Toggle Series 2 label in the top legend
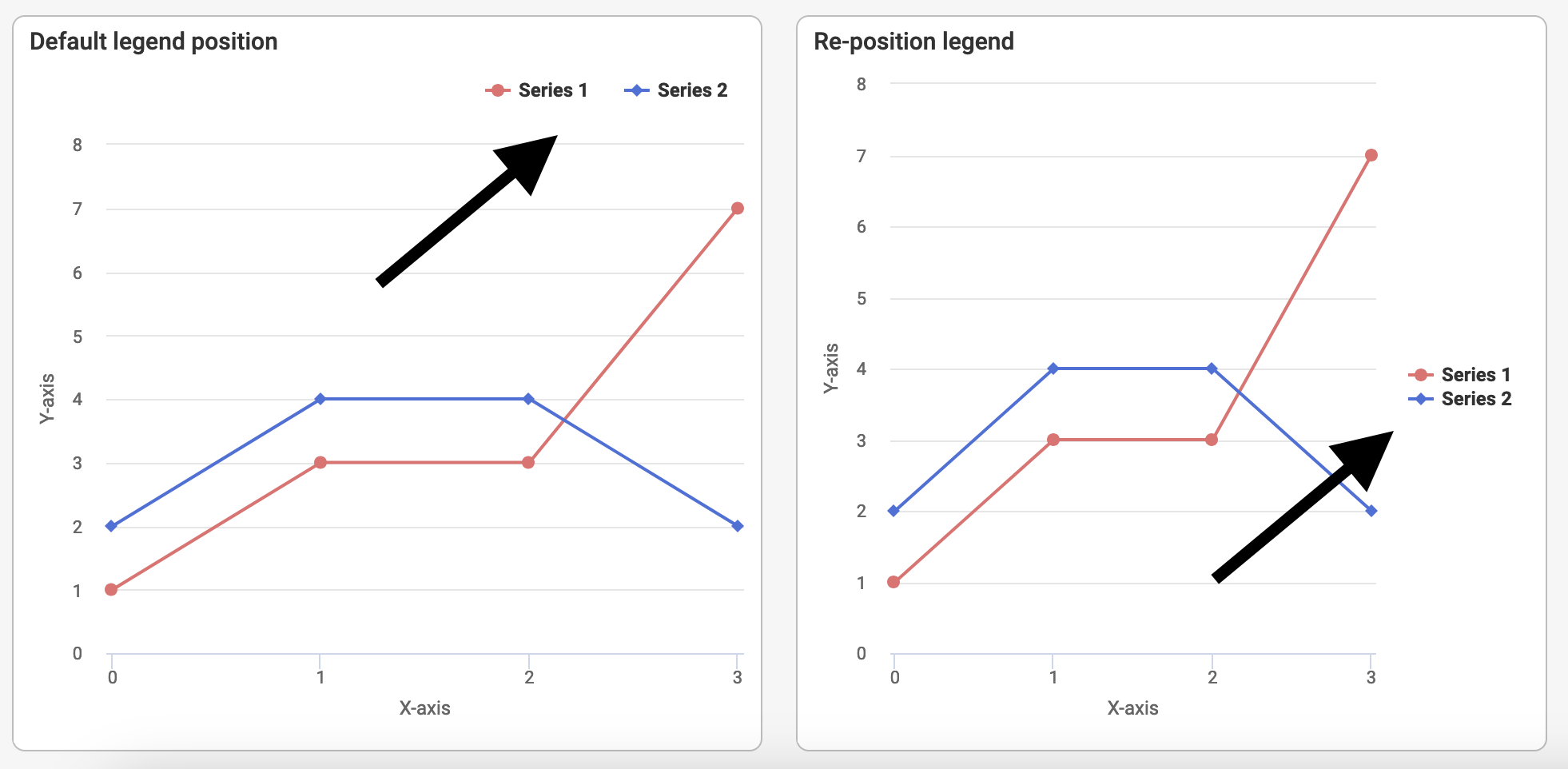 click(x=692, y=90)
